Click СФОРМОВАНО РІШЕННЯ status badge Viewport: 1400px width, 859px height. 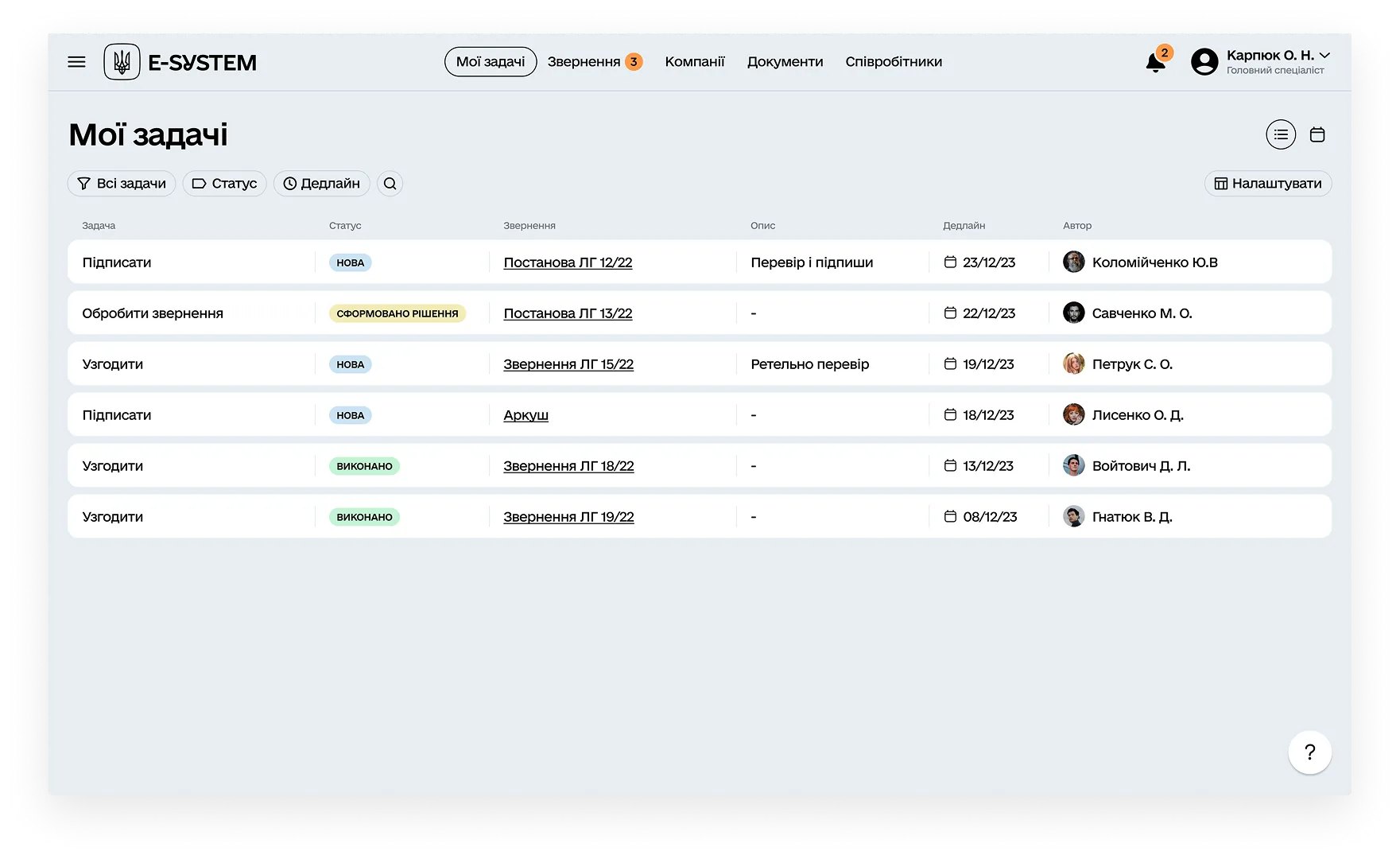click(x=398, y=313)
